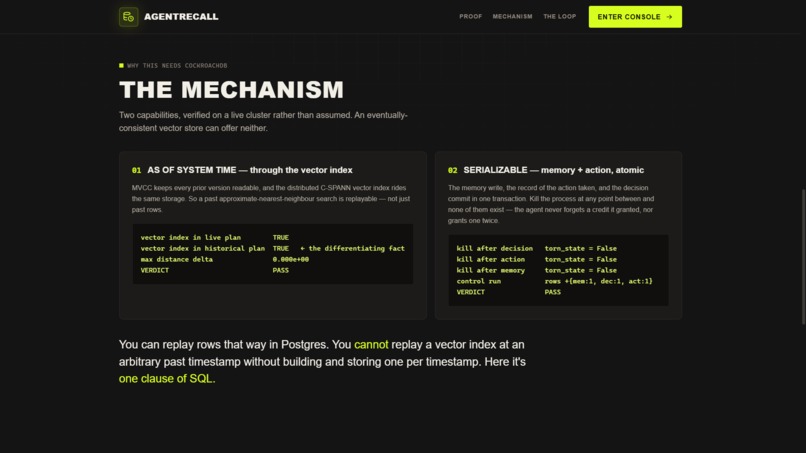The width and height of the screenshot is (806, 453).
Task: Click 'kill after action' row label
Action: pos(490,259)
